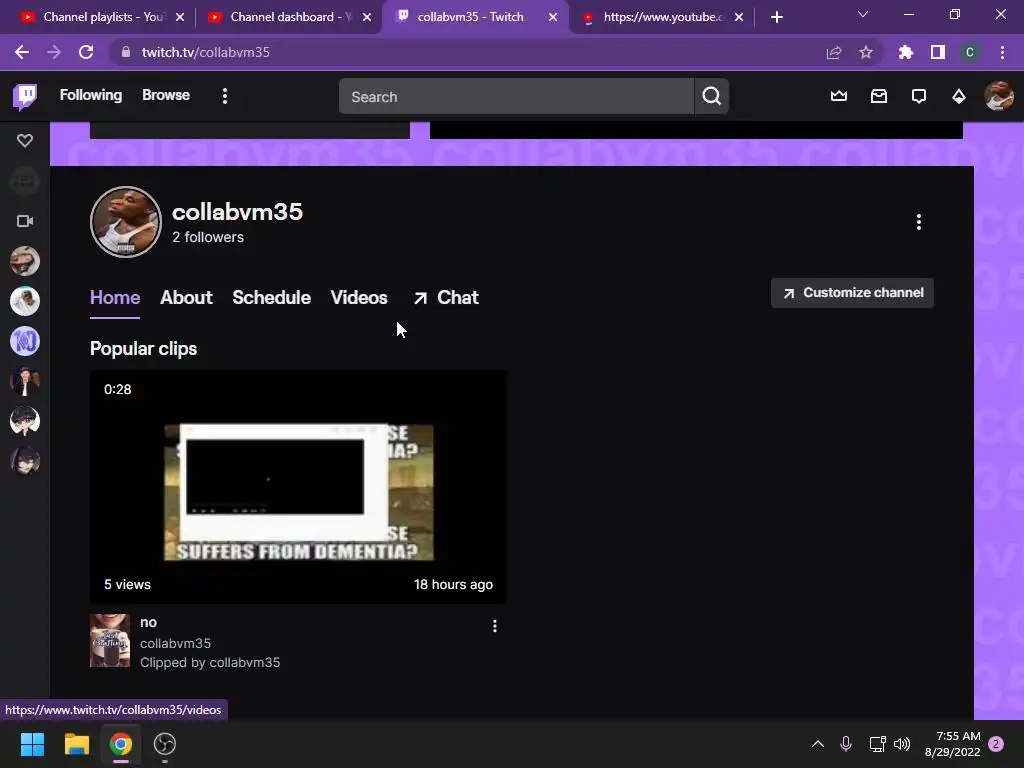Image resolution: width=1024 pixels, height=768 pixels.
Task: Open the notifications inbox icon
Action: [x=879, y=97]
